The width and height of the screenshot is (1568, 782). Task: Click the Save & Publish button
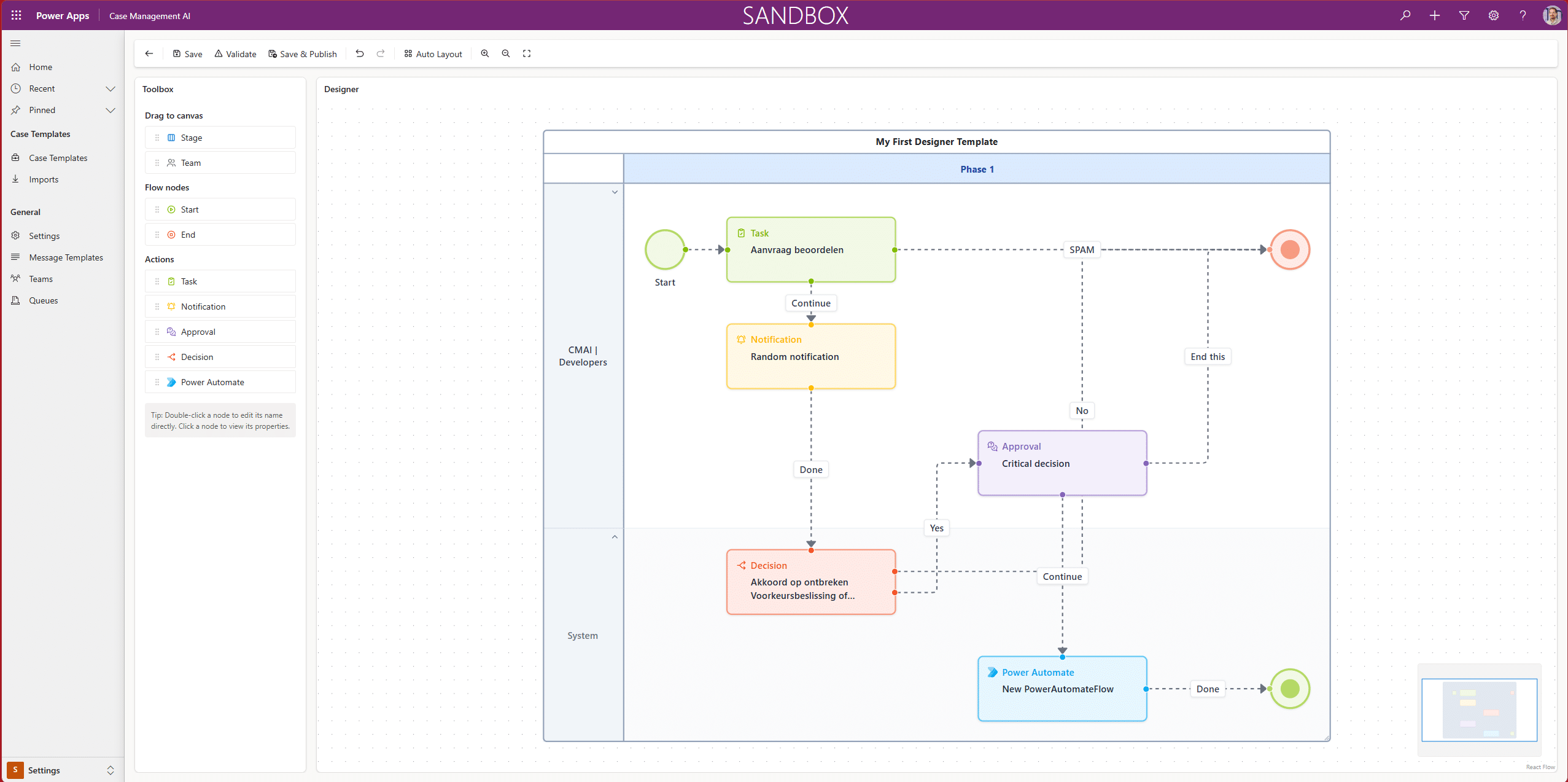303,54
